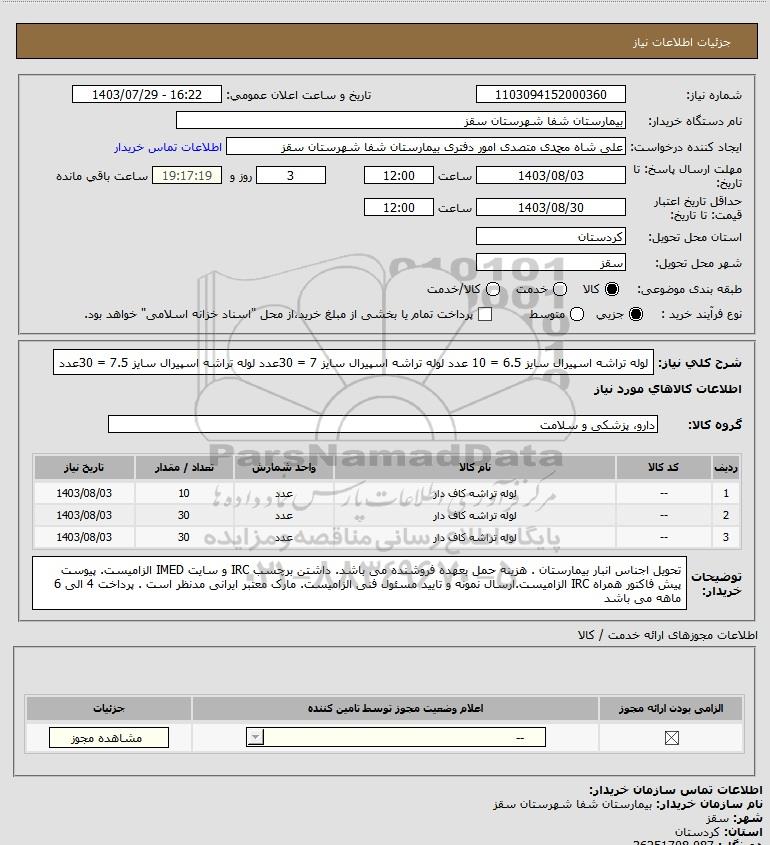Click the نام کالا column header
770x845 pixels.
[475, 468]
